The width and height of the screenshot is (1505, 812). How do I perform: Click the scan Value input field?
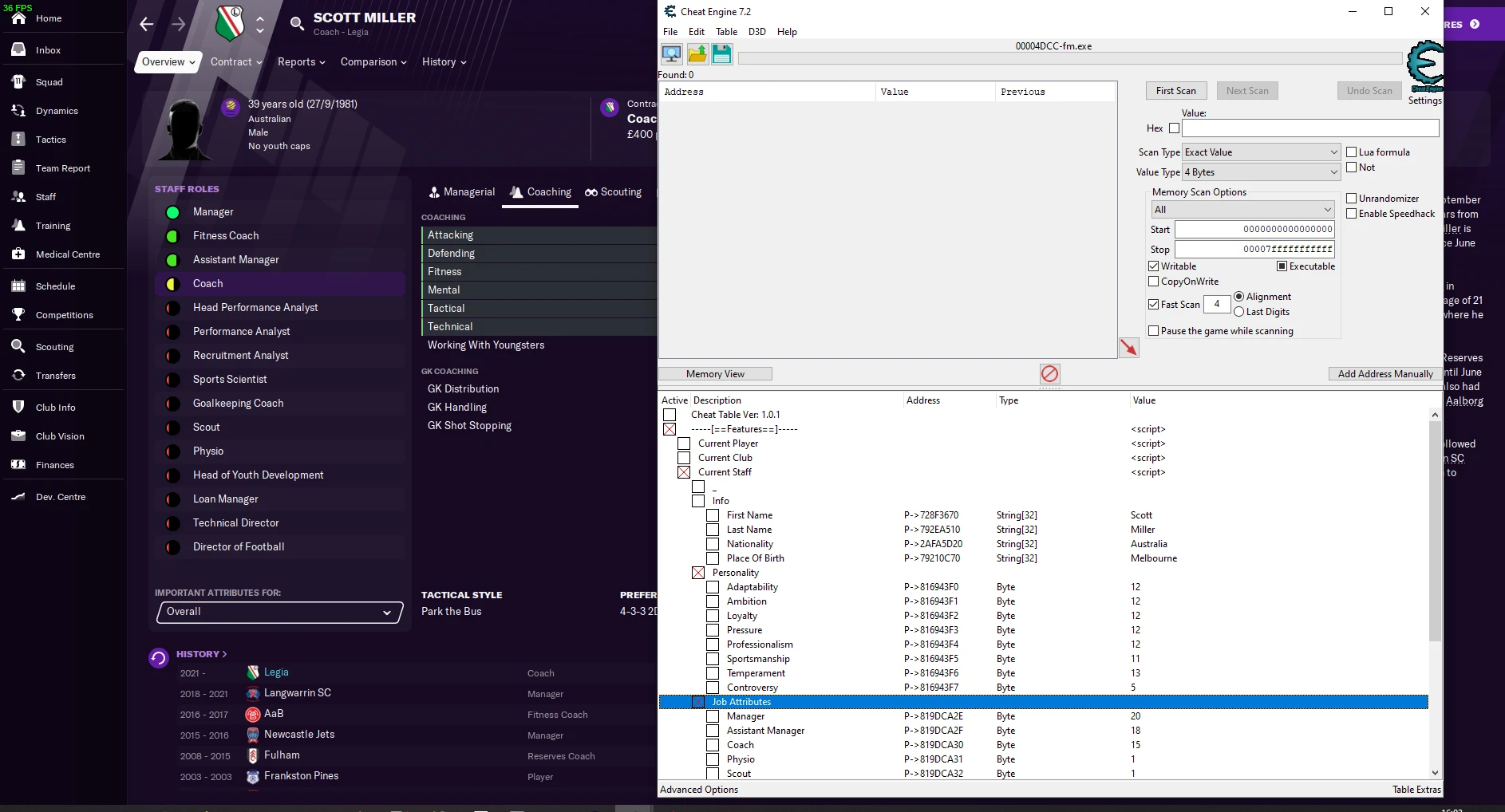pos(1309,128)
